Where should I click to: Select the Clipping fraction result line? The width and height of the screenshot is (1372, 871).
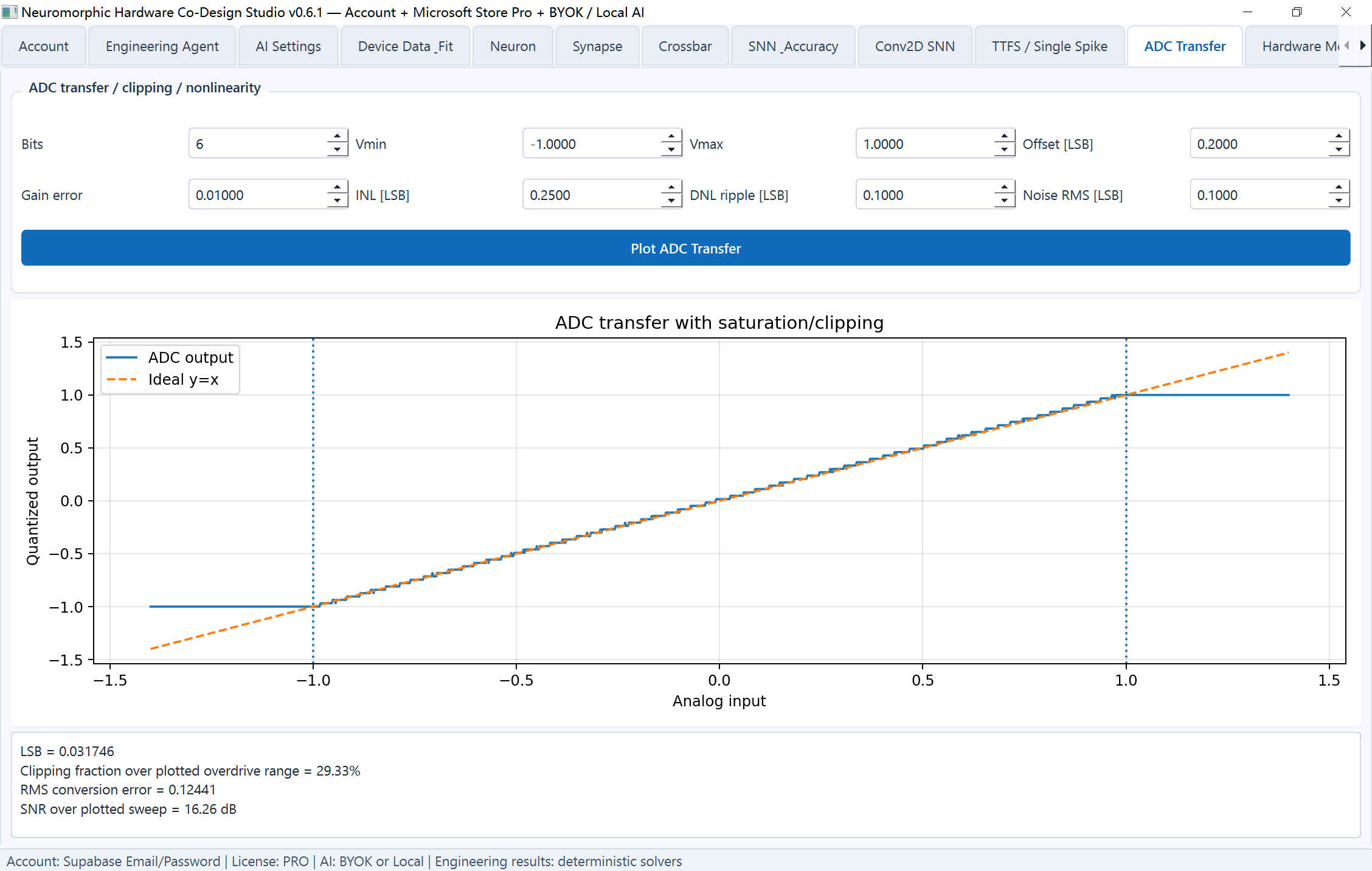pos(190,771)
